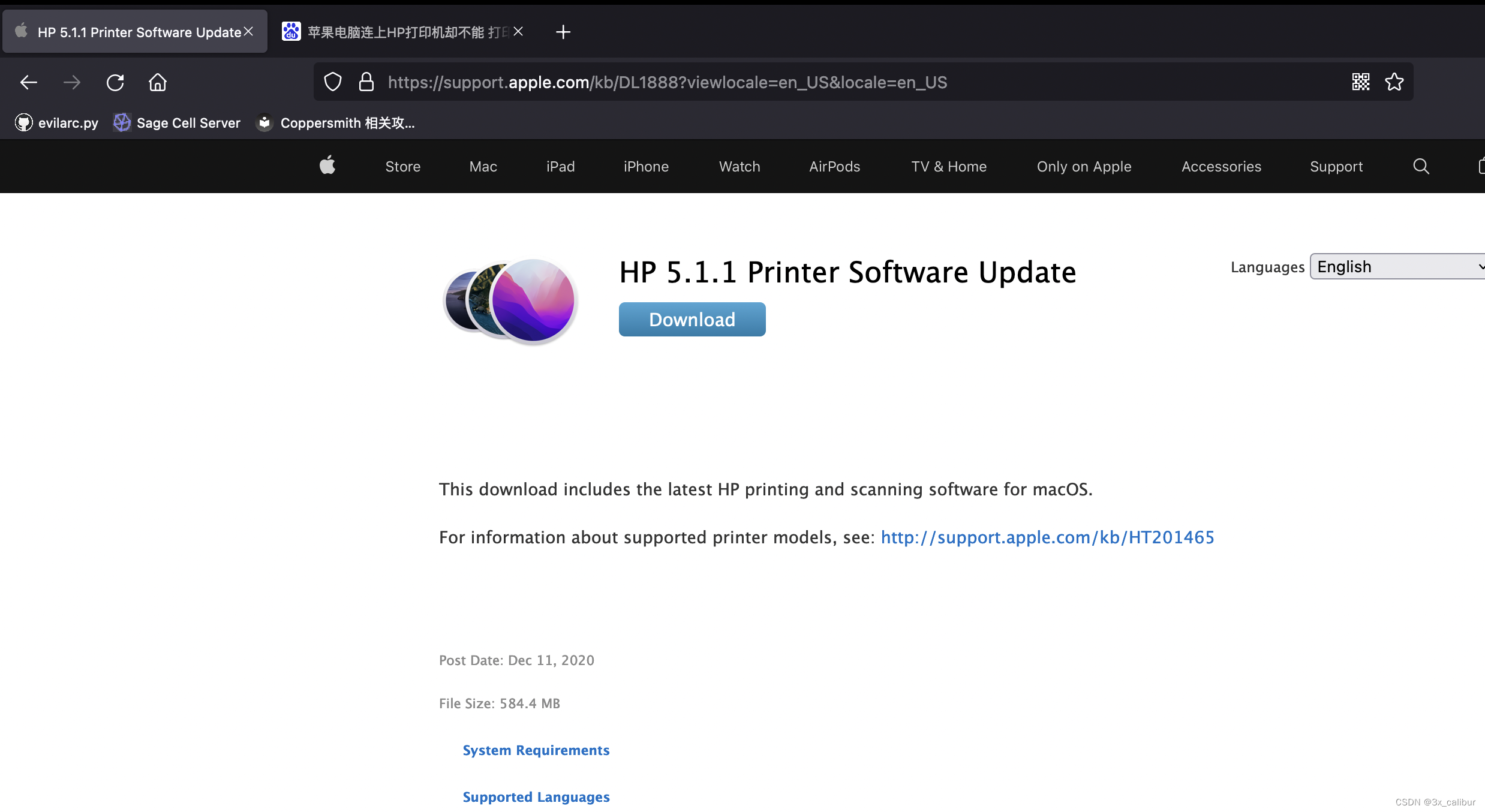Open the Mac menu
The width and height of the screenshot is (1485, 812).
pyautogui.click(x=483, y=167)
